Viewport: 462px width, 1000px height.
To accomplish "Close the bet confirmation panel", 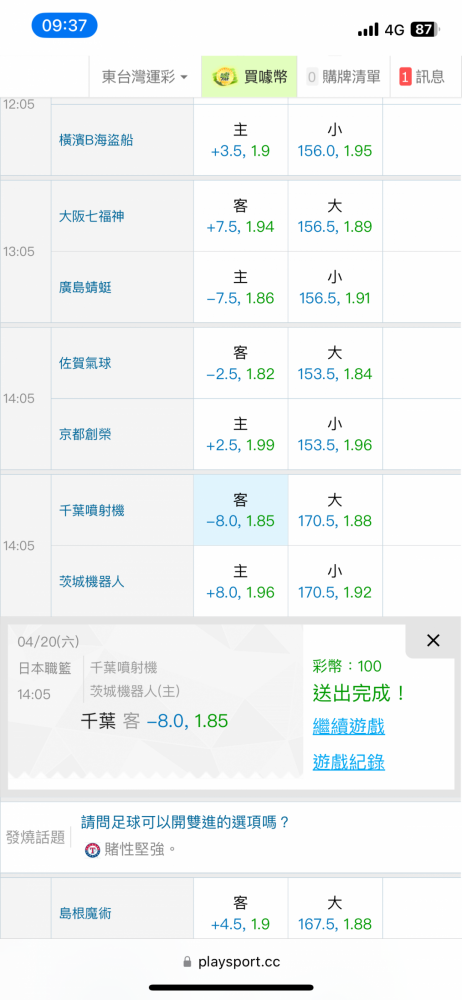I will [433, 640].
